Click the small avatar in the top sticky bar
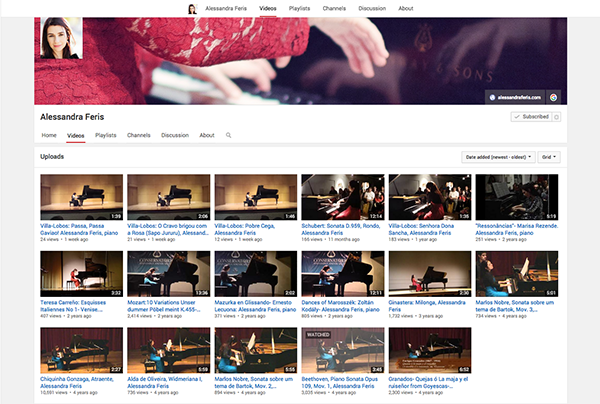 (x=192, y=8)
